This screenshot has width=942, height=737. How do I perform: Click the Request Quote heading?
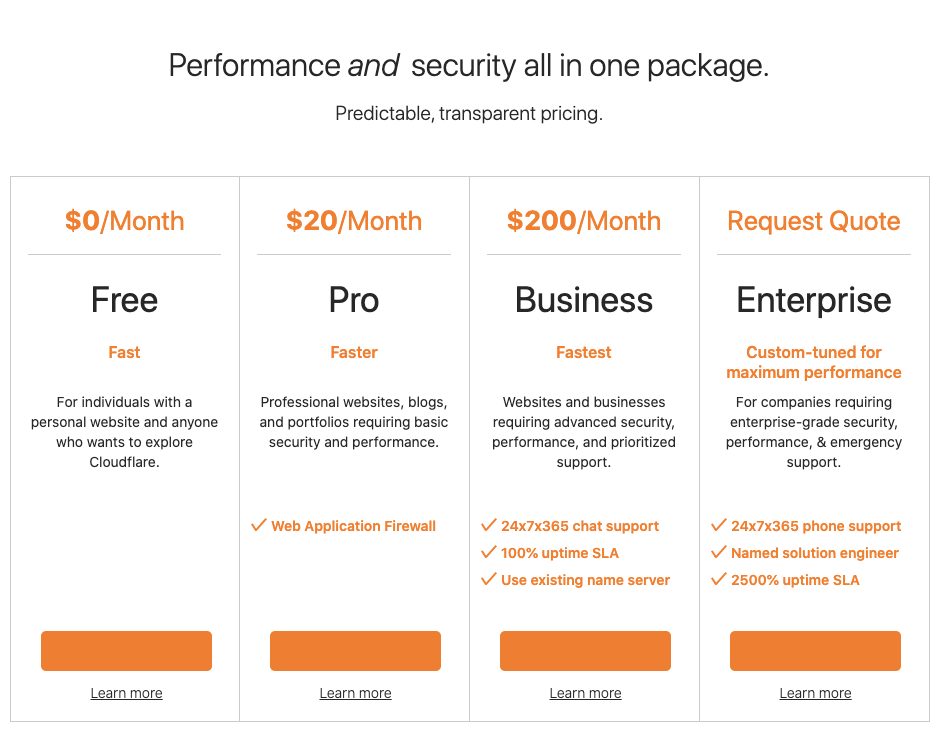coord(813,221)
